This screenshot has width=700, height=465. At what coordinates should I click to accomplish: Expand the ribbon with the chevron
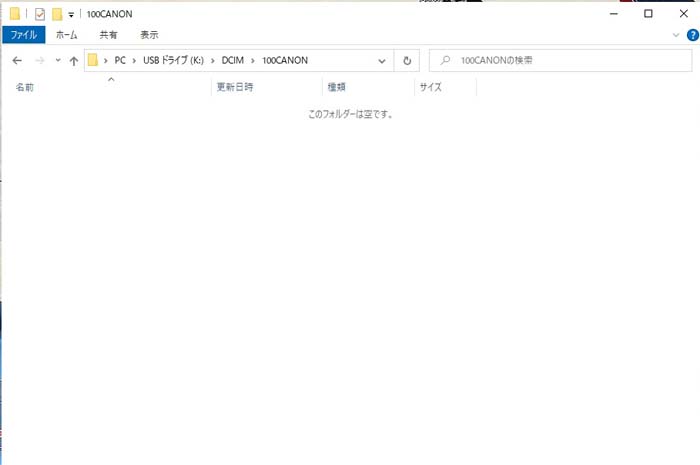pos(676,35)
